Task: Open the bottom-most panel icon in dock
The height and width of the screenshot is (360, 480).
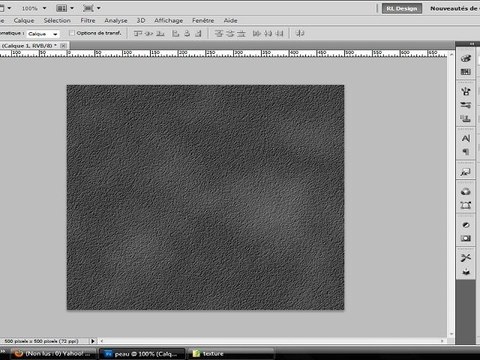Action: [x=466, y=272]
